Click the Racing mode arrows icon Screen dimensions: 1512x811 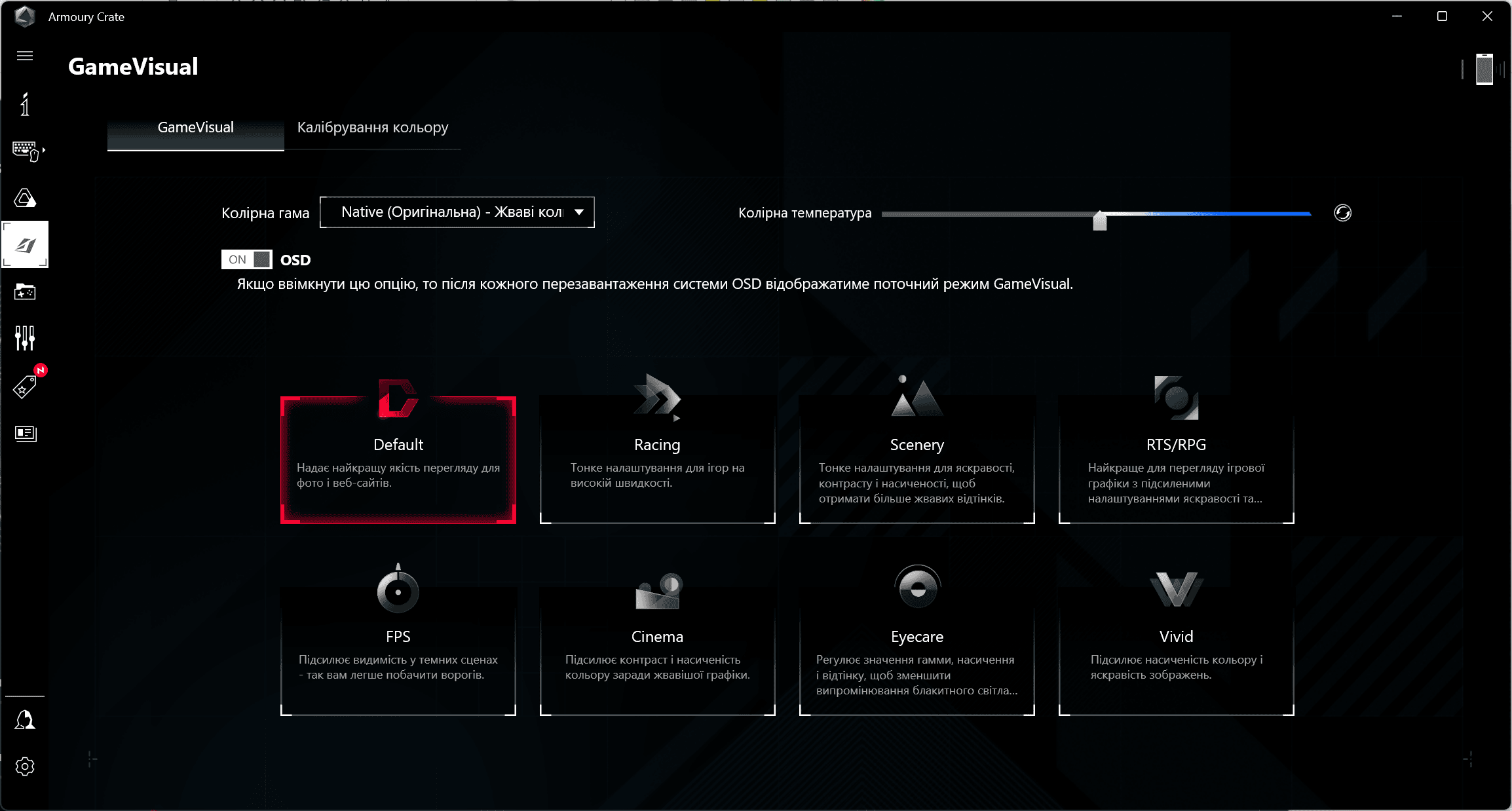[x=657, y=396]
